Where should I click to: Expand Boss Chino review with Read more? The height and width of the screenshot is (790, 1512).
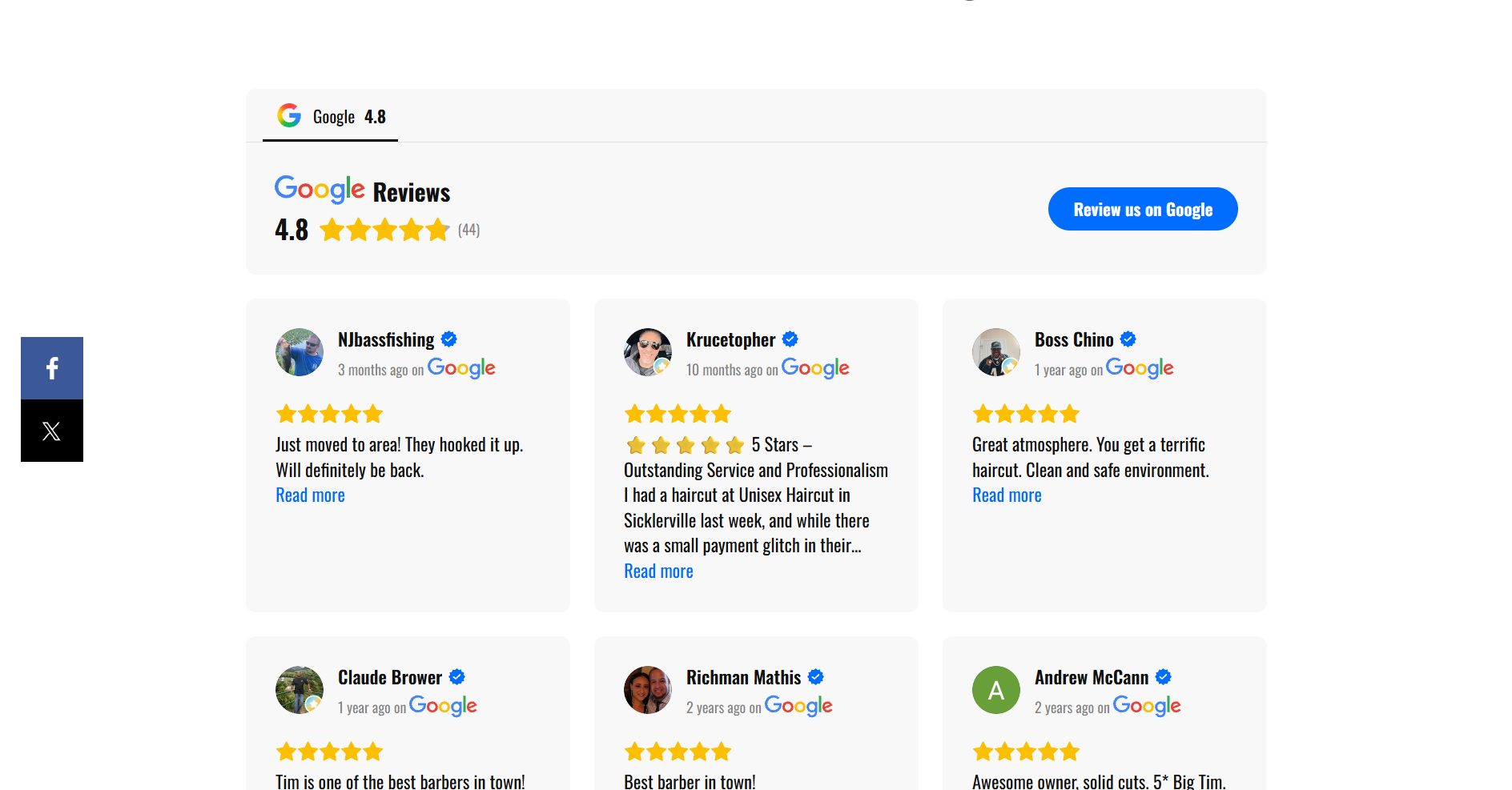(1007, 495)
